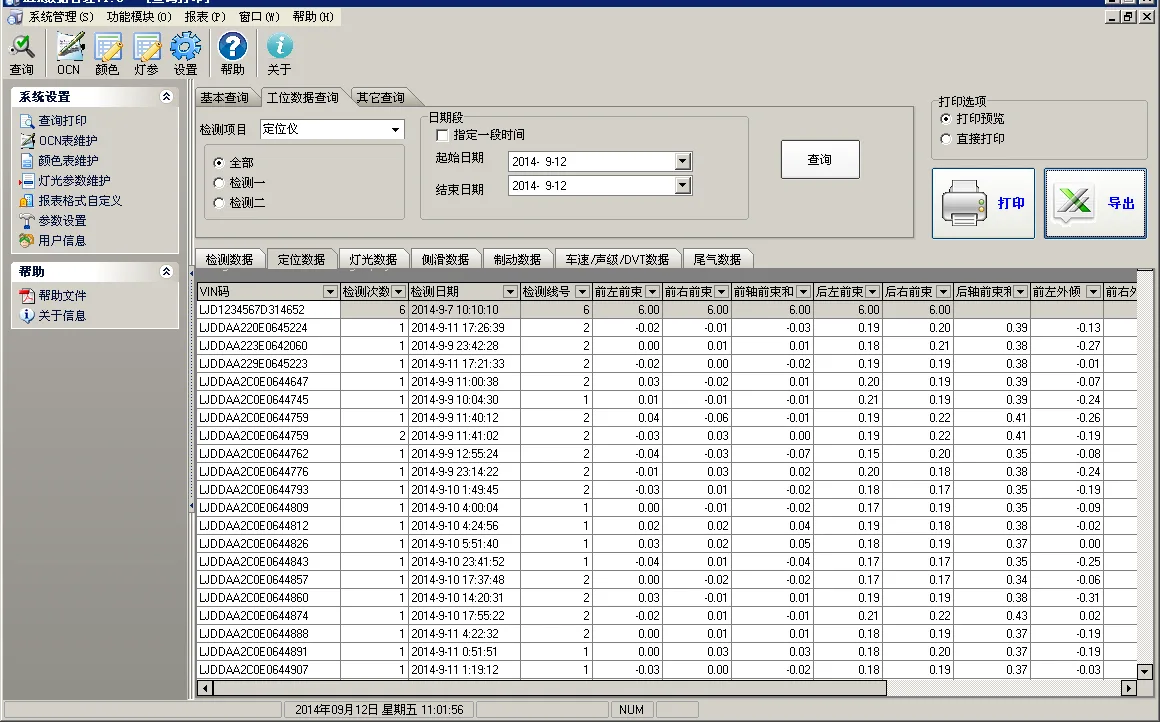Screen dimensions: 1160x722
Task: Click the 颜色 toolbar icon
Action: pyautogui.click(x=107, y=54)
